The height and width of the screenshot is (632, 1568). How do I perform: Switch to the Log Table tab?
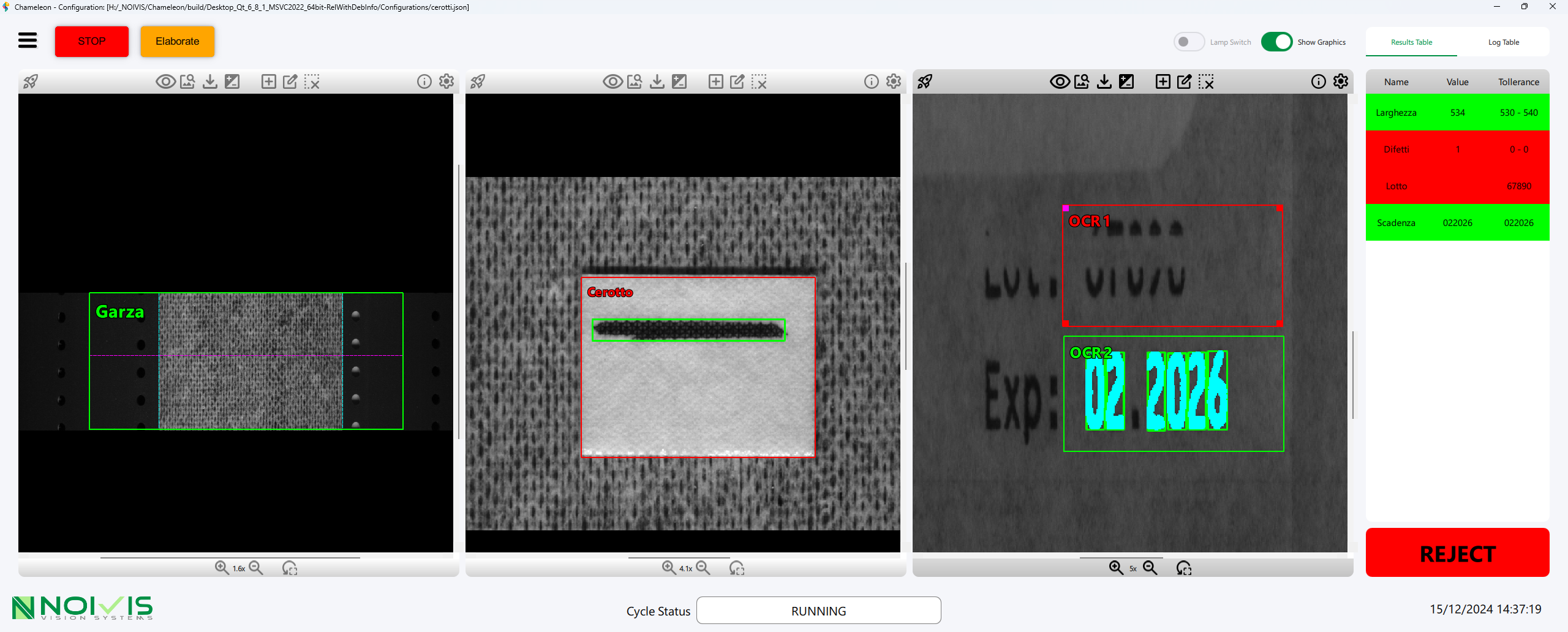click(x=1503, y=42)
